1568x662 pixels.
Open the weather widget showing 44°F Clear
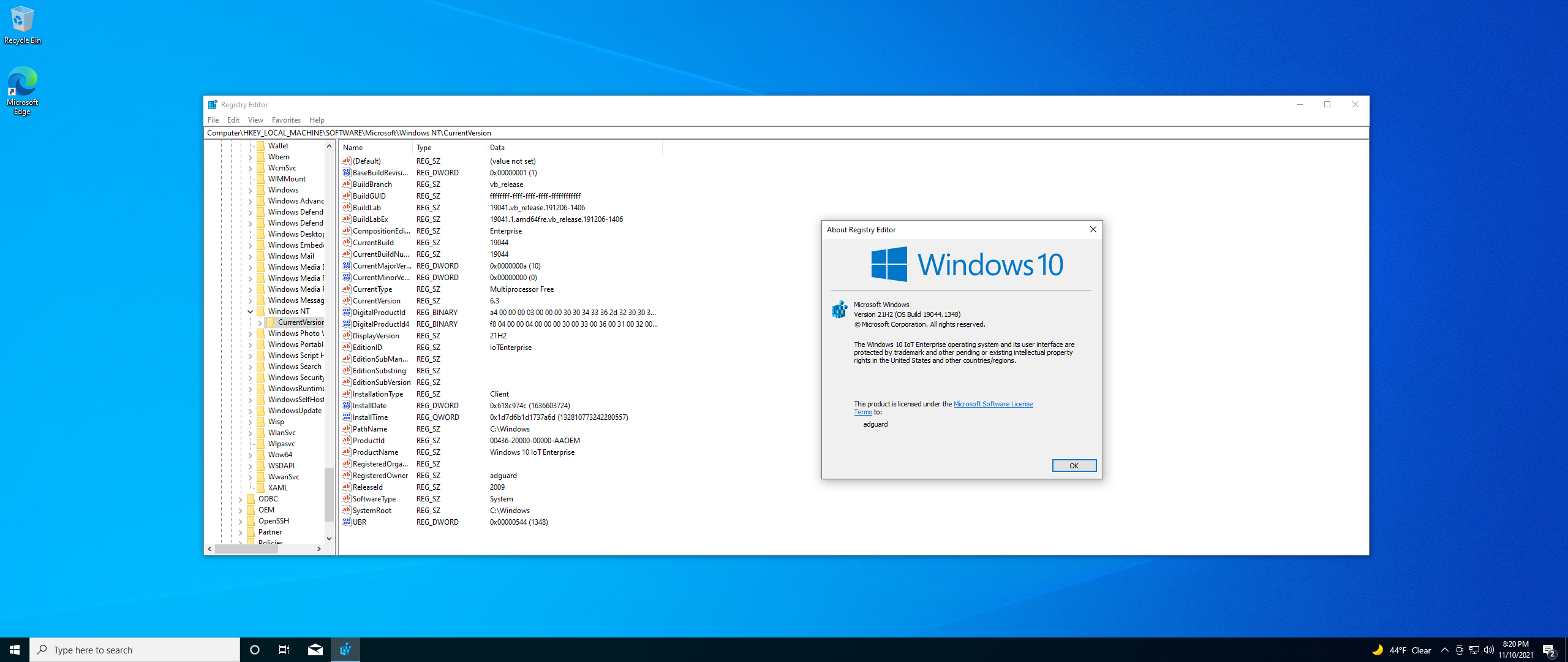click(1401, 650)
